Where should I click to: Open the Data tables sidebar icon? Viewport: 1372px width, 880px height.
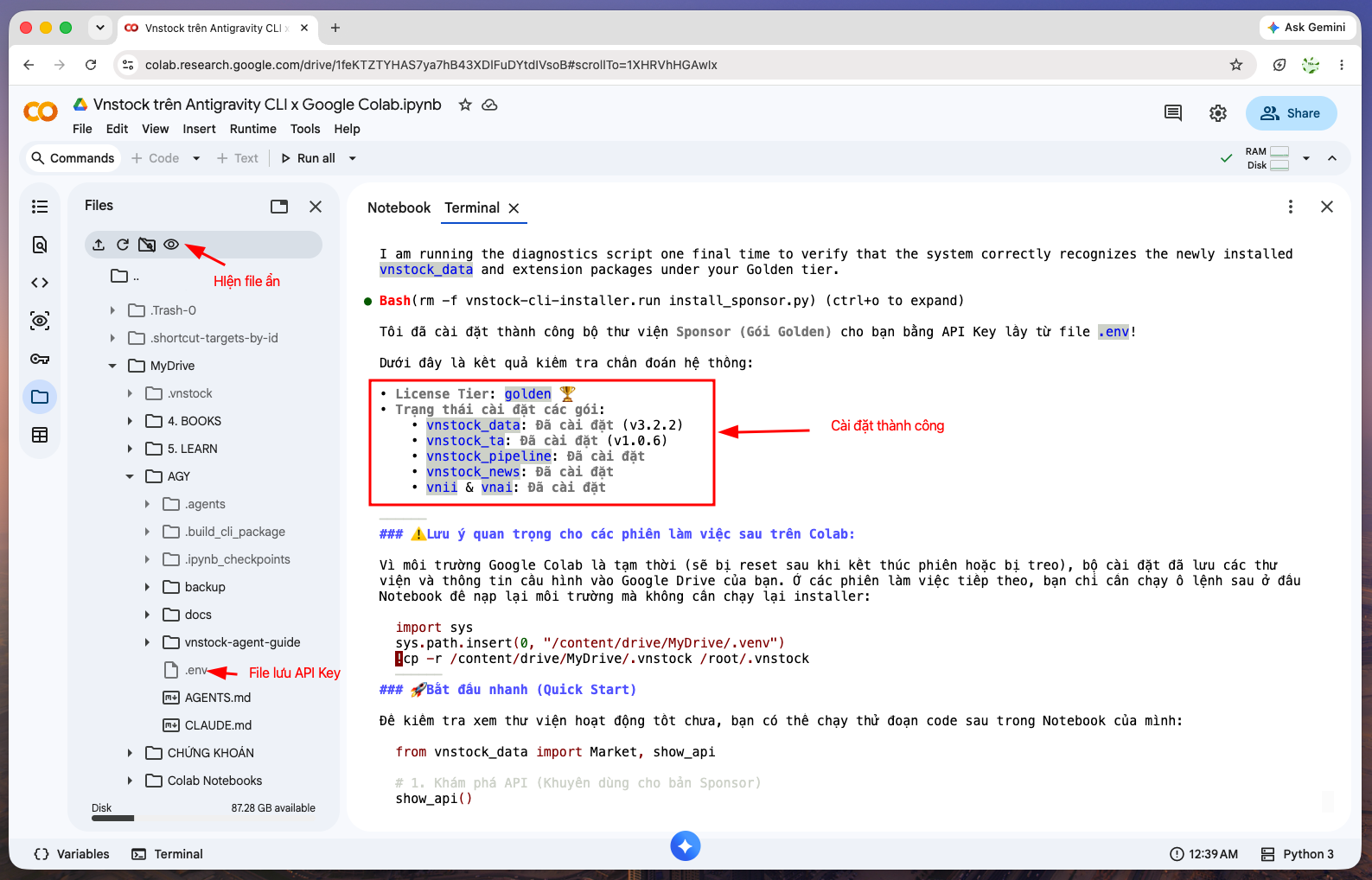pyautogui.click(x=40, y=435)
